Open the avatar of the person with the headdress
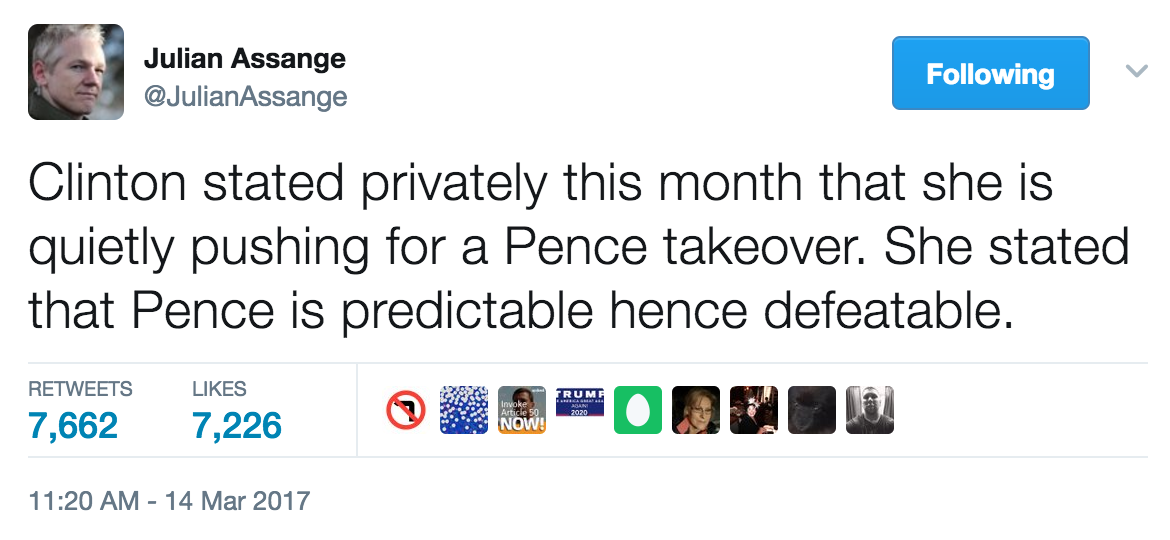 (x=754, y=409)
